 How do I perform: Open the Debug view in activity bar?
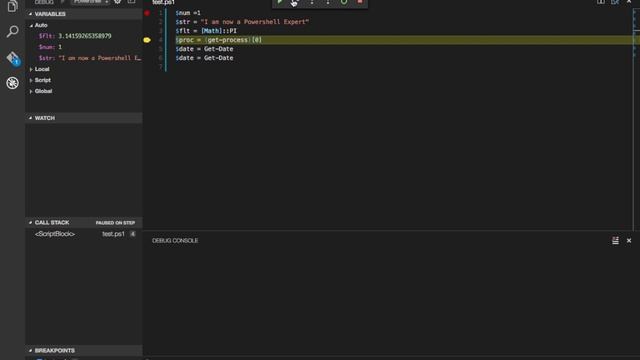[x=12, y=83]
